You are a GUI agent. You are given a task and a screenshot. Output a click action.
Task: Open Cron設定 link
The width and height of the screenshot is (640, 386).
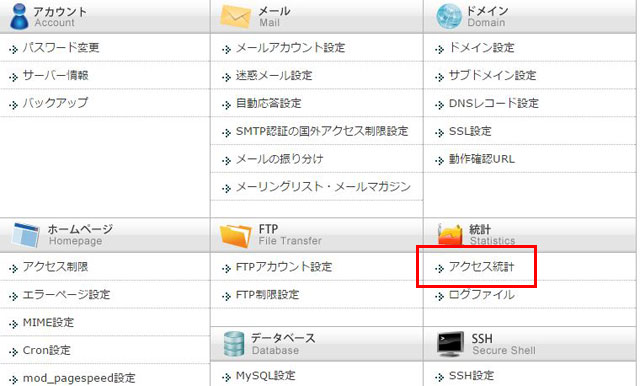[x=47, y=350]
